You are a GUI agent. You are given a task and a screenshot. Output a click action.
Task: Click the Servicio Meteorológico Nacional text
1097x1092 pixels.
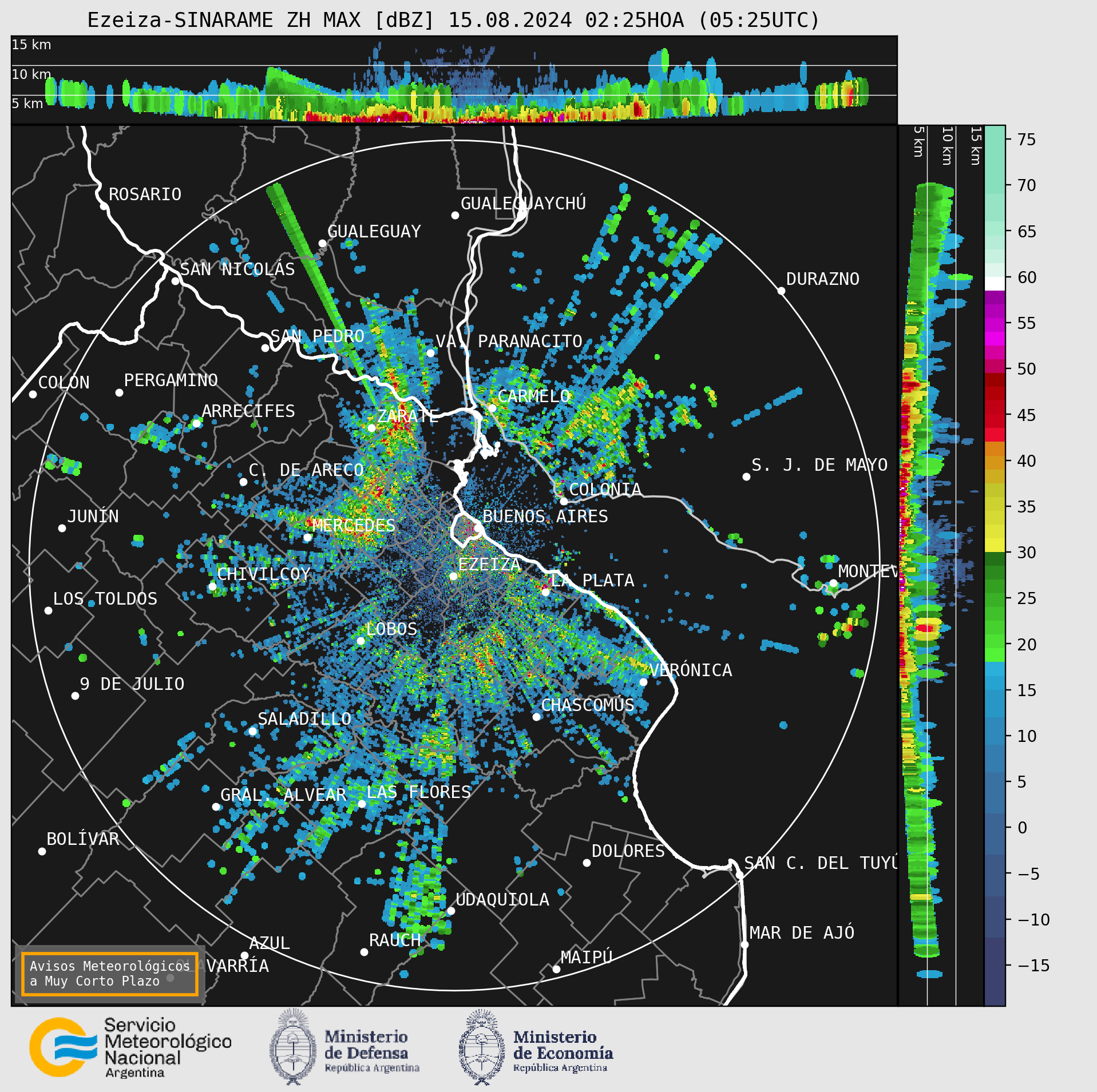167,1048
